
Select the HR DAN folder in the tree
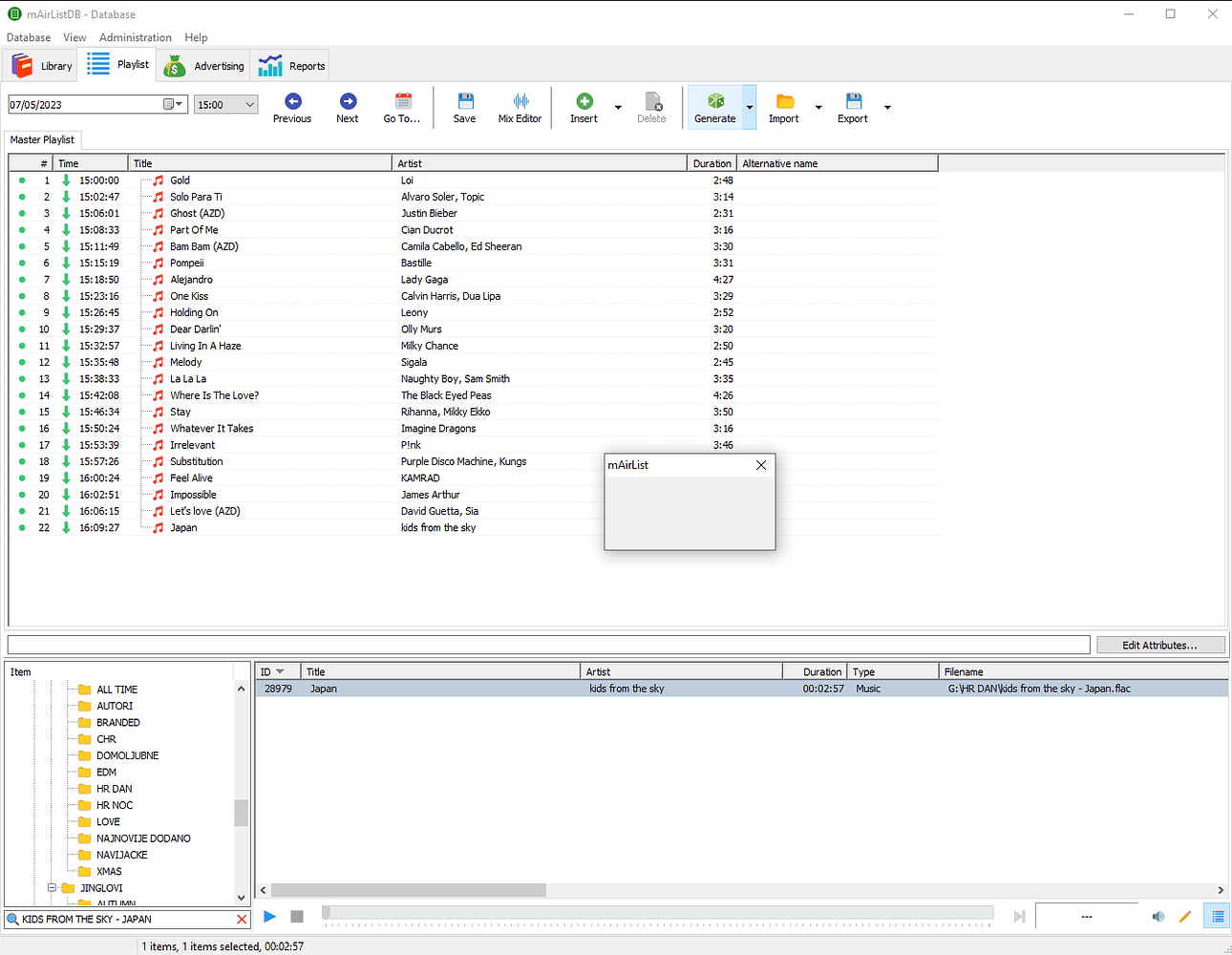coord(114,789)
